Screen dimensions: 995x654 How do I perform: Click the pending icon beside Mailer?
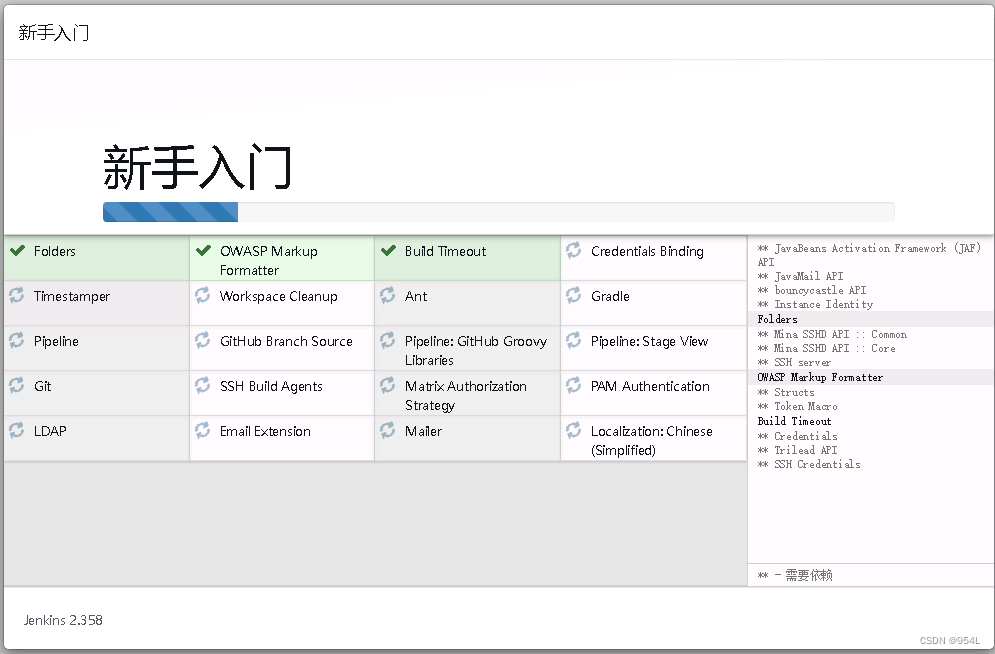tap(388, 431)
